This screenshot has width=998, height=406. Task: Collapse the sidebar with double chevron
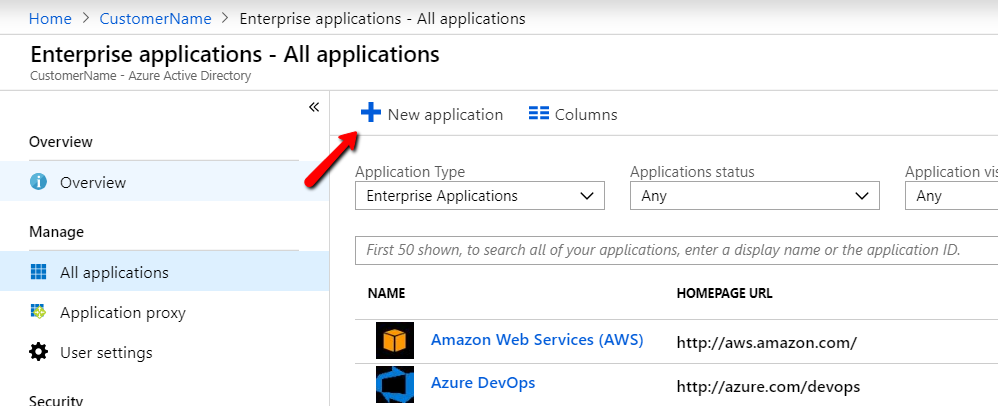[x=313, y=107]
